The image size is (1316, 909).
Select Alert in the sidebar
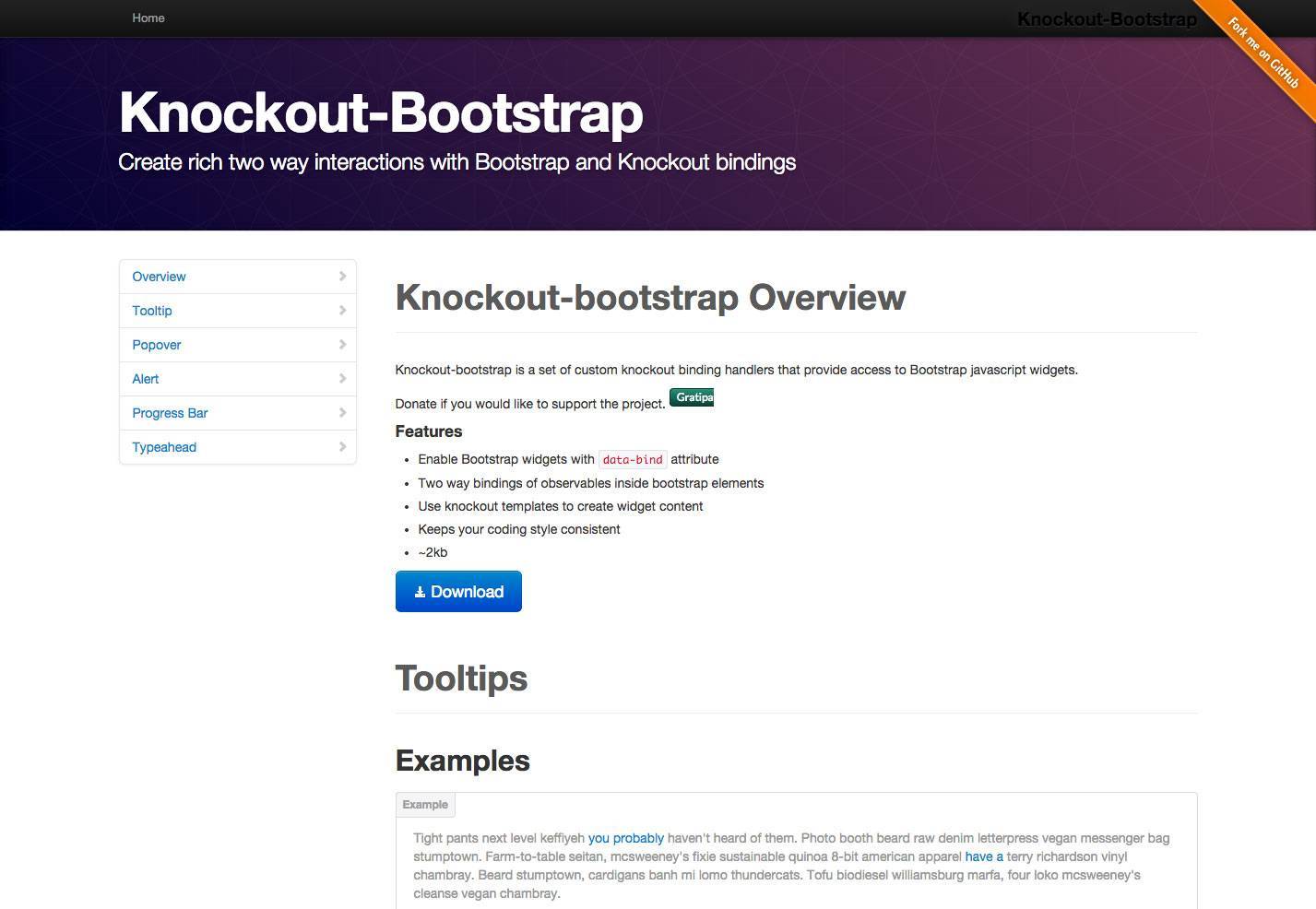[238, 379]
